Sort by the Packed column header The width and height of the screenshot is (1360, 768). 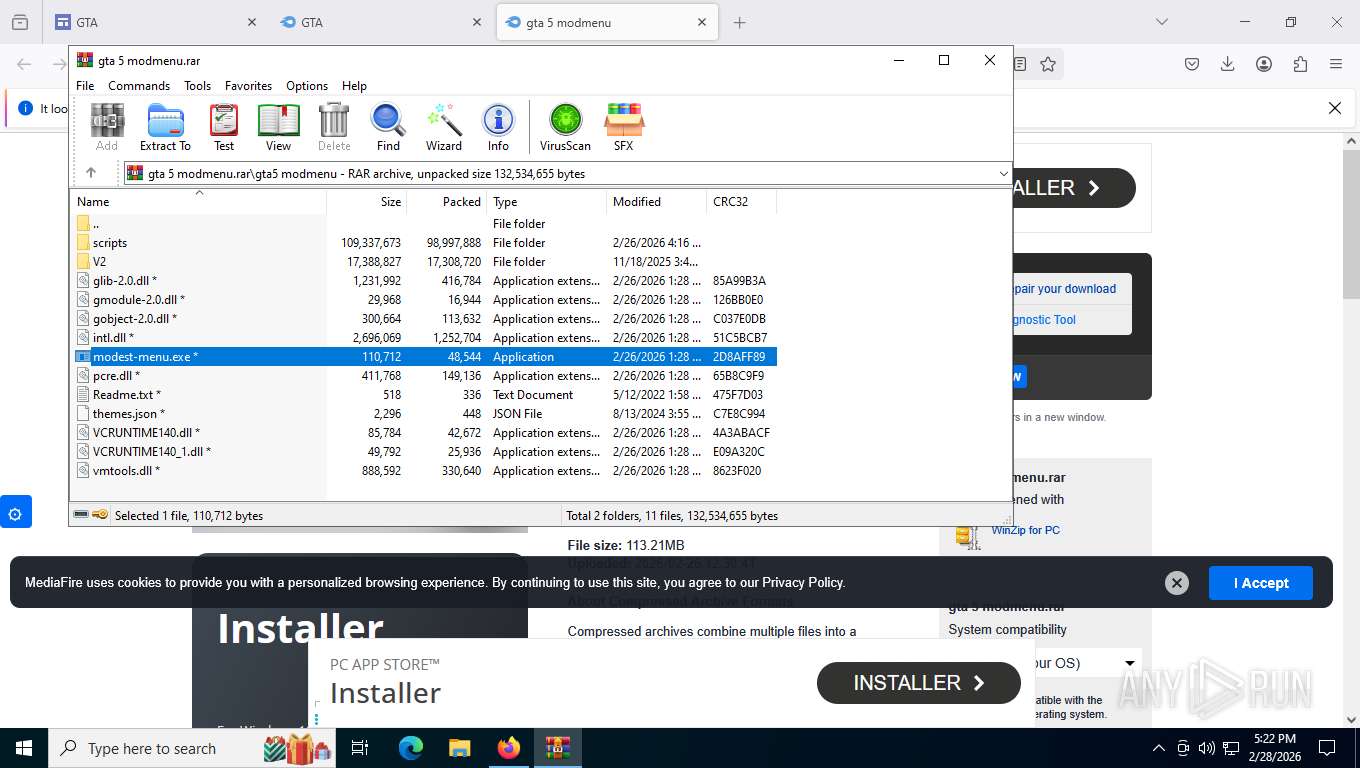(x=446, y=202)
